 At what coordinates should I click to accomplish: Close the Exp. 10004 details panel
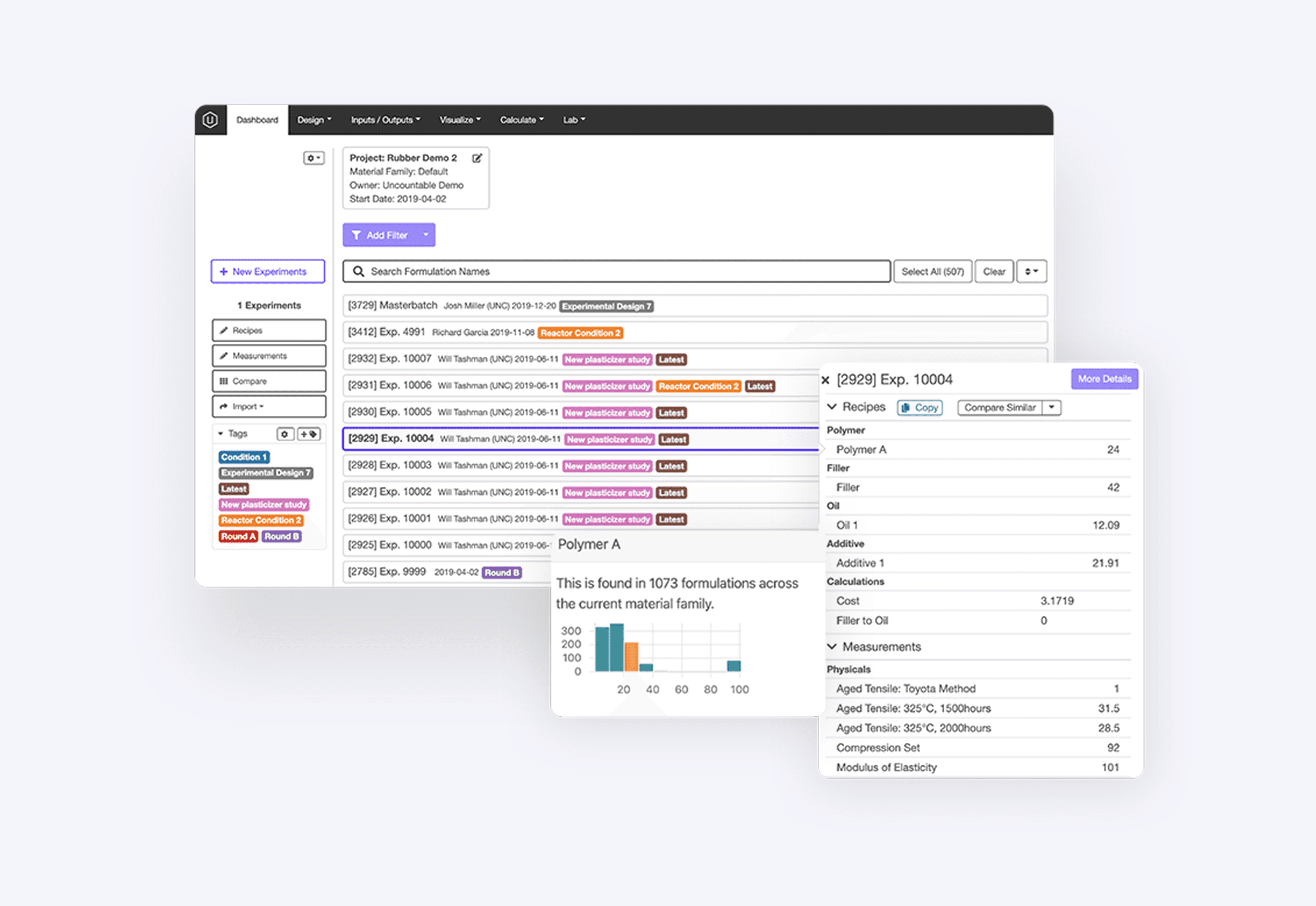click(x=826, y=380)
